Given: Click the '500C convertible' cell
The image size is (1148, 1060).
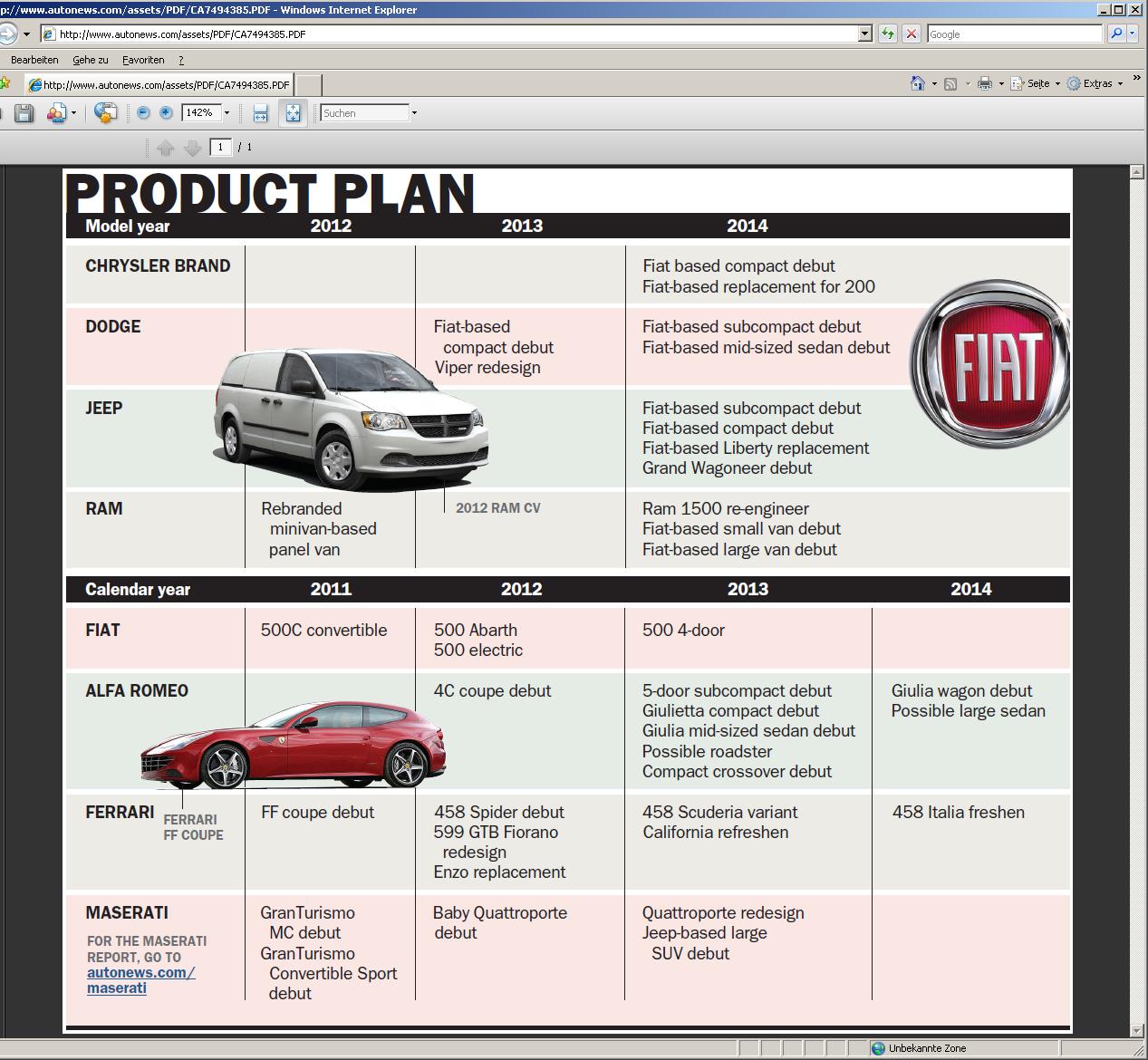Looking at the screenshot, I should coord(323,631).
